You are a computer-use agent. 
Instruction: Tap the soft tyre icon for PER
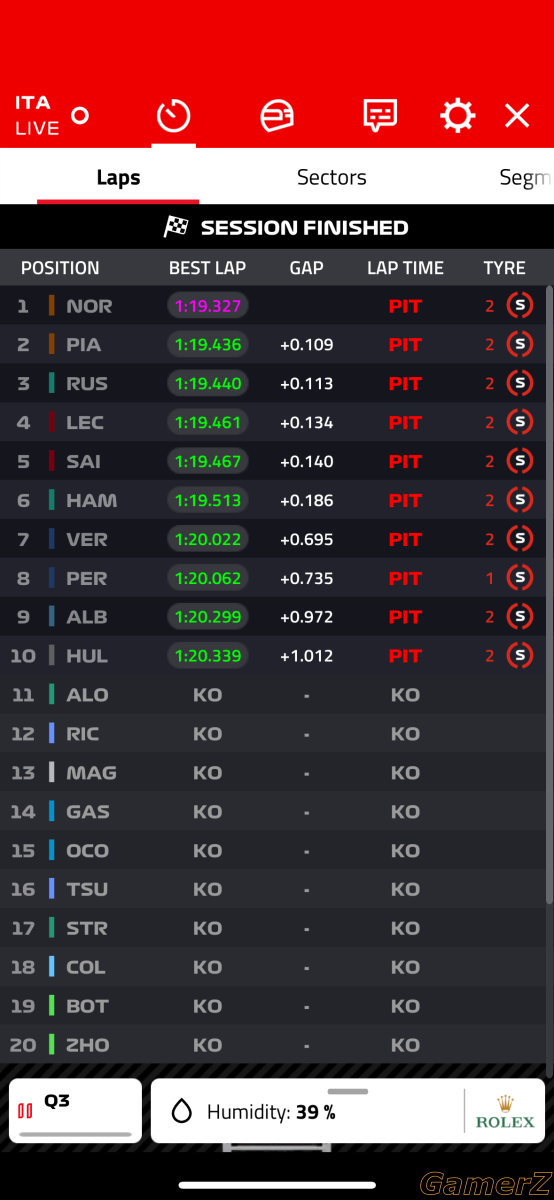(x=519, y=577)
